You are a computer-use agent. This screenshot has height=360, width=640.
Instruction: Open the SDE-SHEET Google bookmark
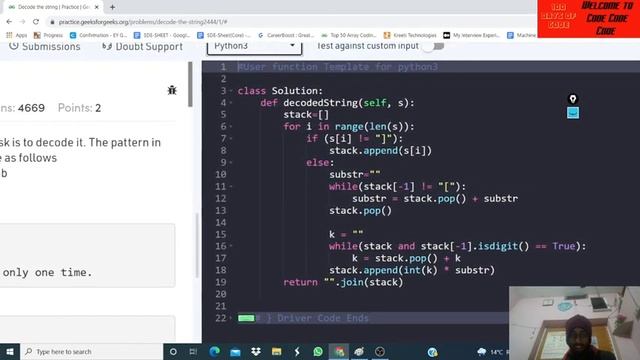coord(162,36)
